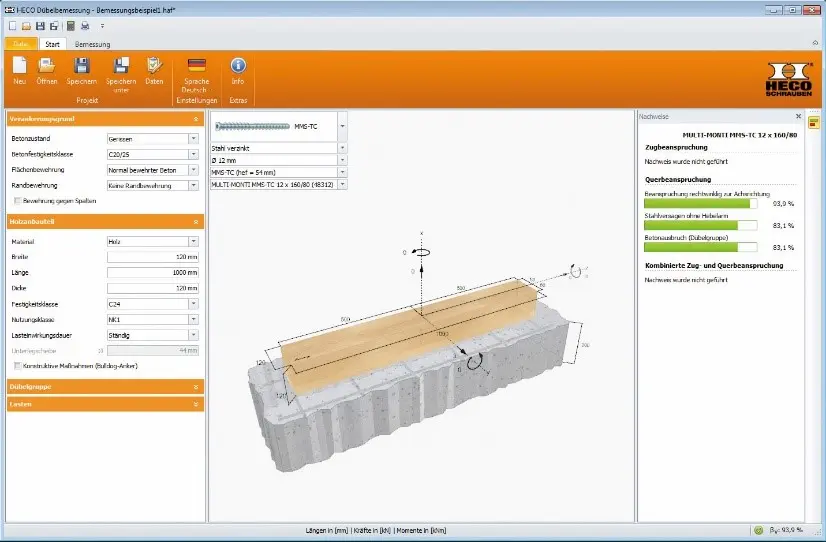826x542 pixels.
Task: Open the Randbewehrung dropdown
Action: [x=194, y=185]
